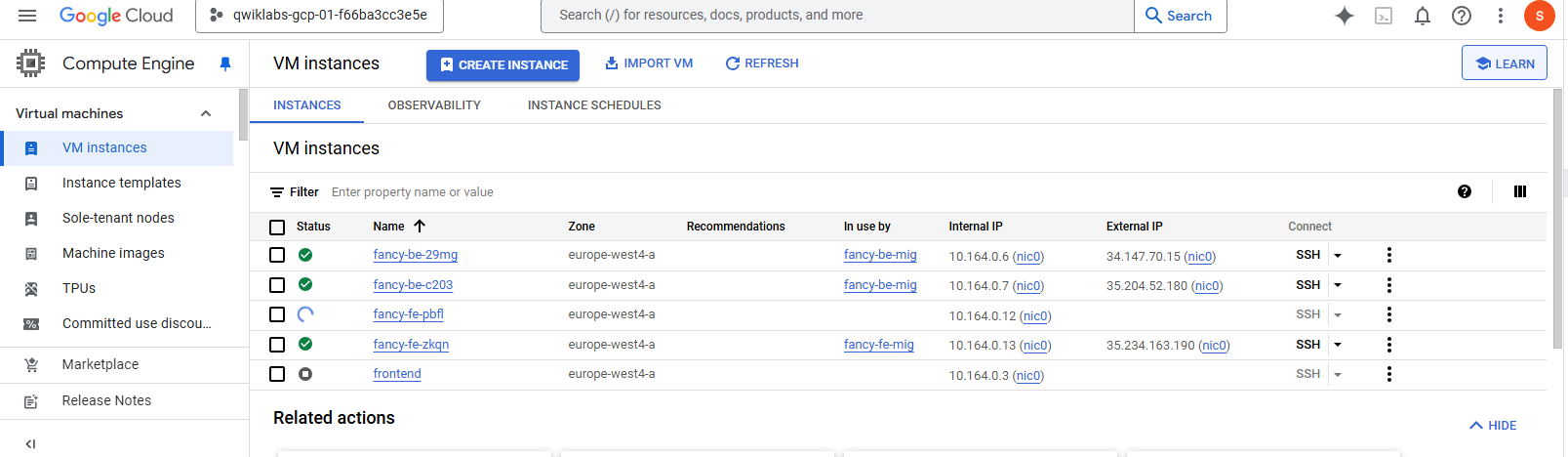Open more actions for fancy-be-29mg
The image size is (1568, 457).
1389,255
